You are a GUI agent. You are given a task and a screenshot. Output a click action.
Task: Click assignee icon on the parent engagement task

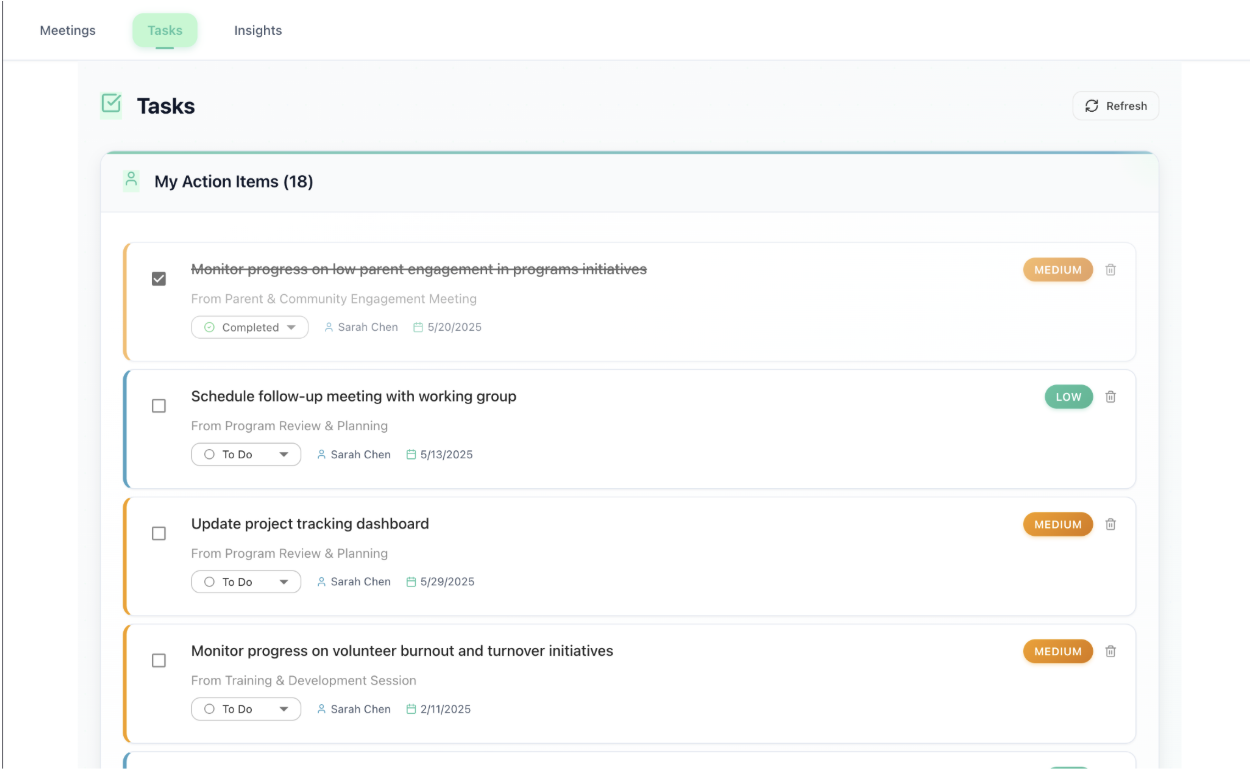(x=329, y=327)
